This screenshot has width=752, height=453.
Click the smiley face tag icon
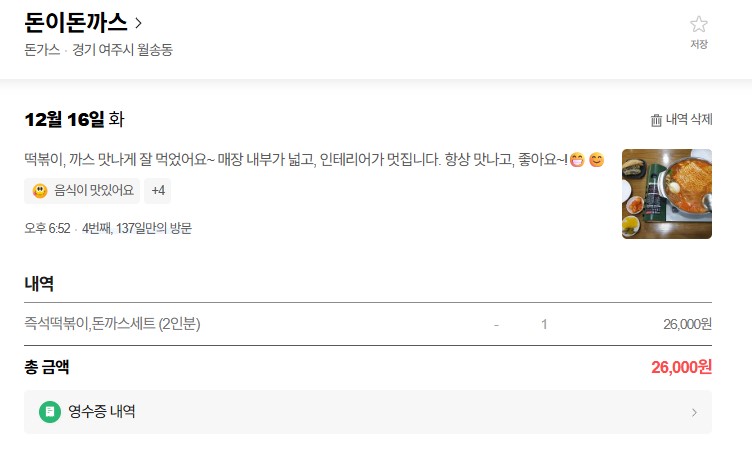tap(40, 190)
